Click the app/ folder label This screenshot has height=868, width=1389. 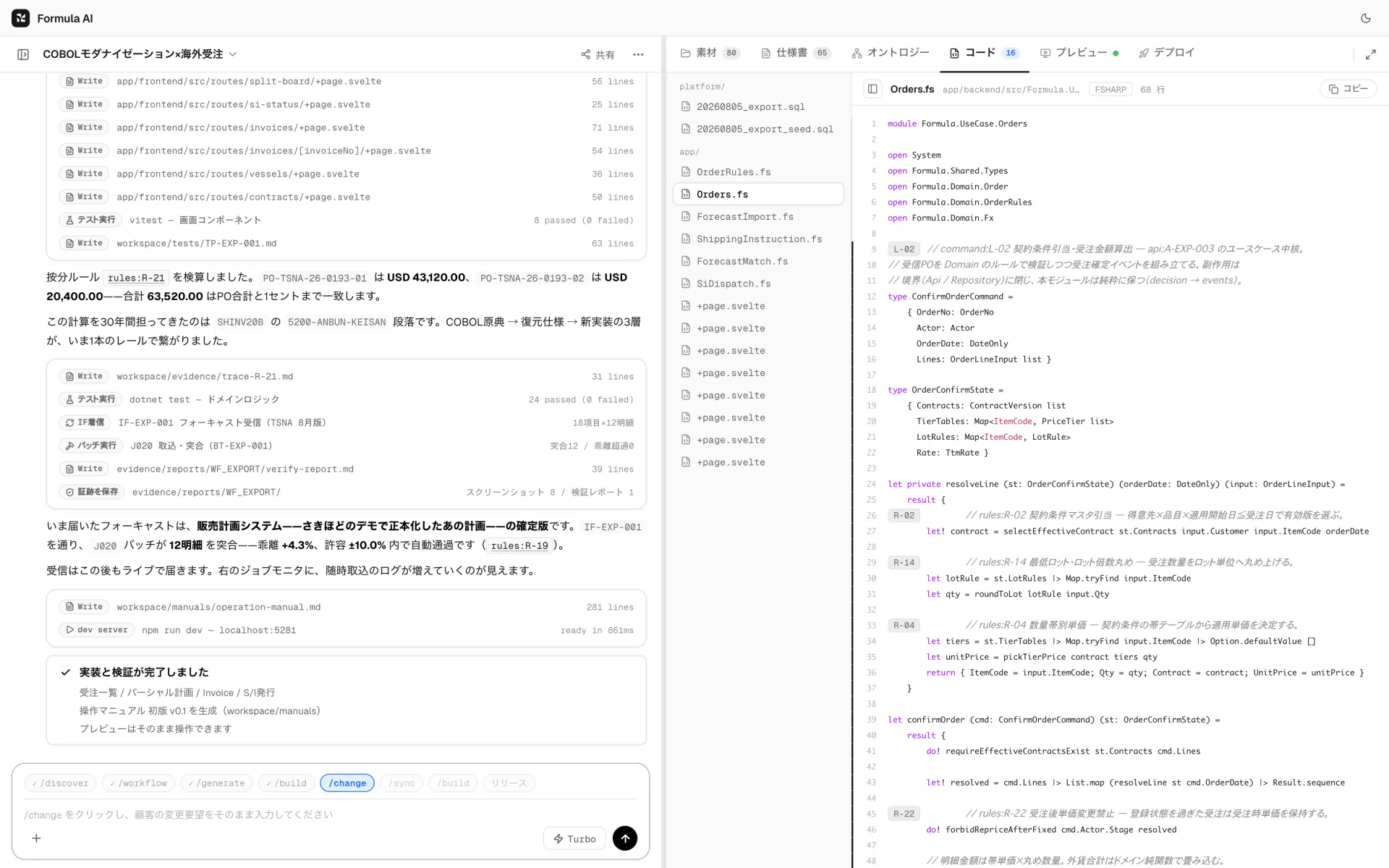click(689, 152)
